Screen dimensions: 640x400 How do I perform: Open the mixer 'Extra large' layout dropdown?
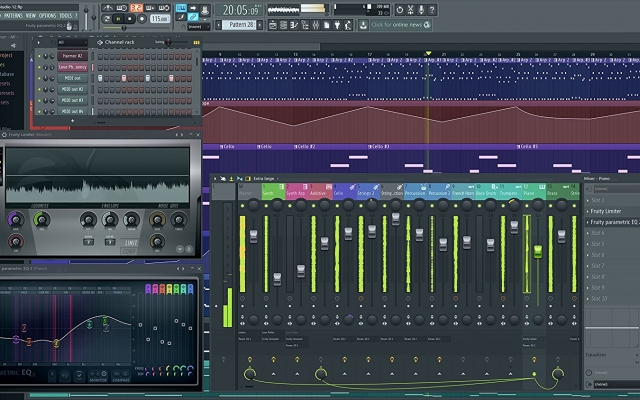[265, 178]
